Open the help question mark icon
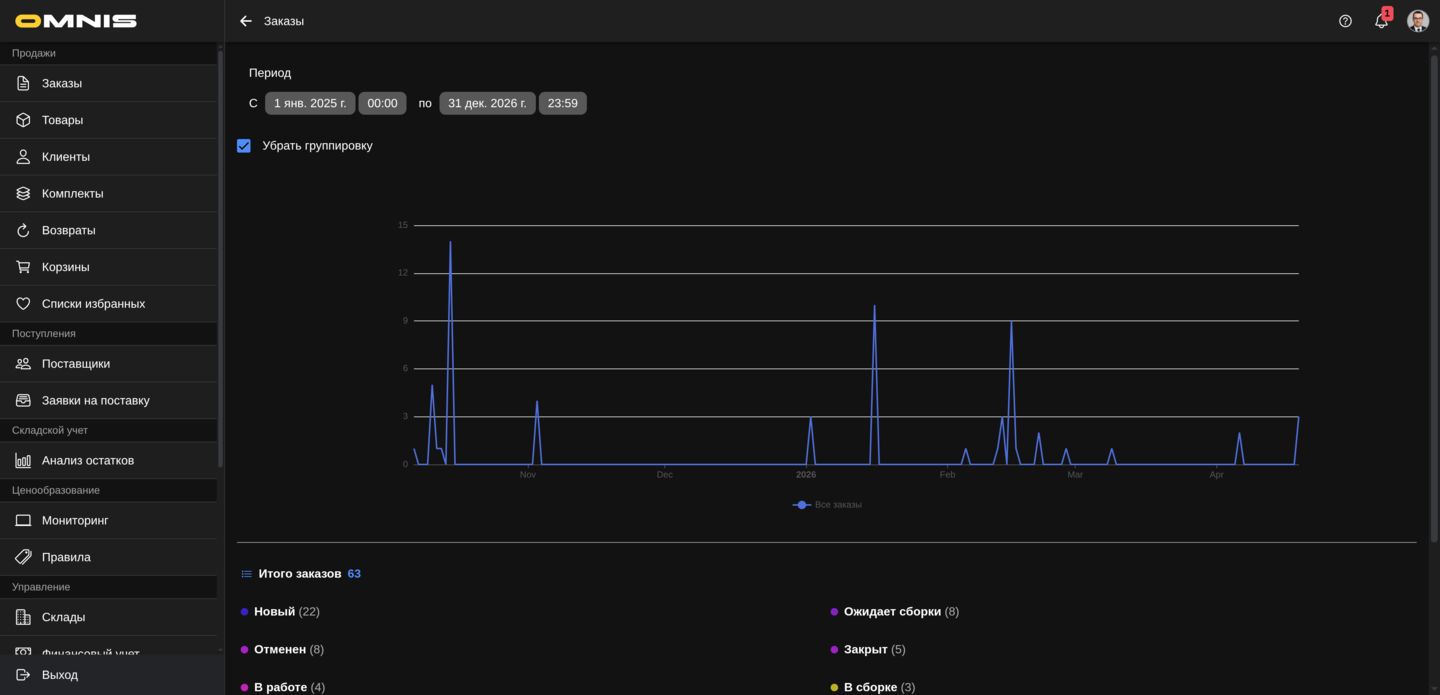The image size is (1440, 695). (x=1345, y=21)
